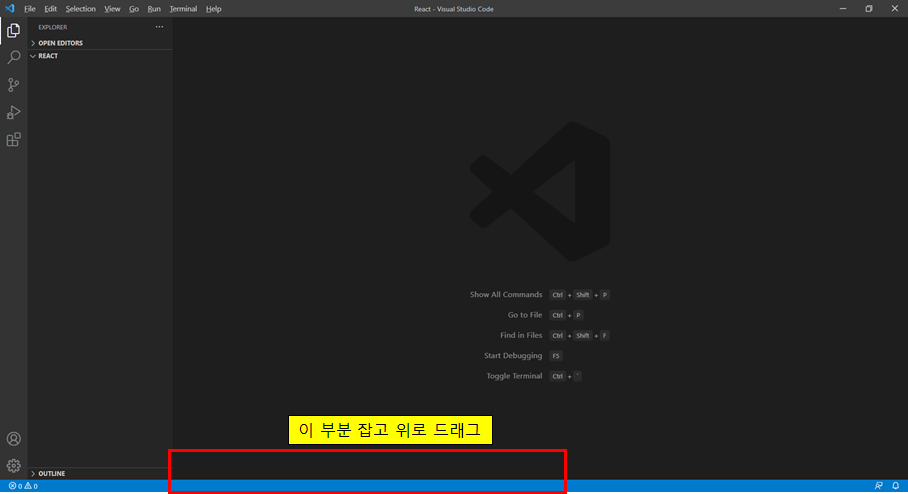
Task: Open the Edit menu
Action: click(50, 9)
